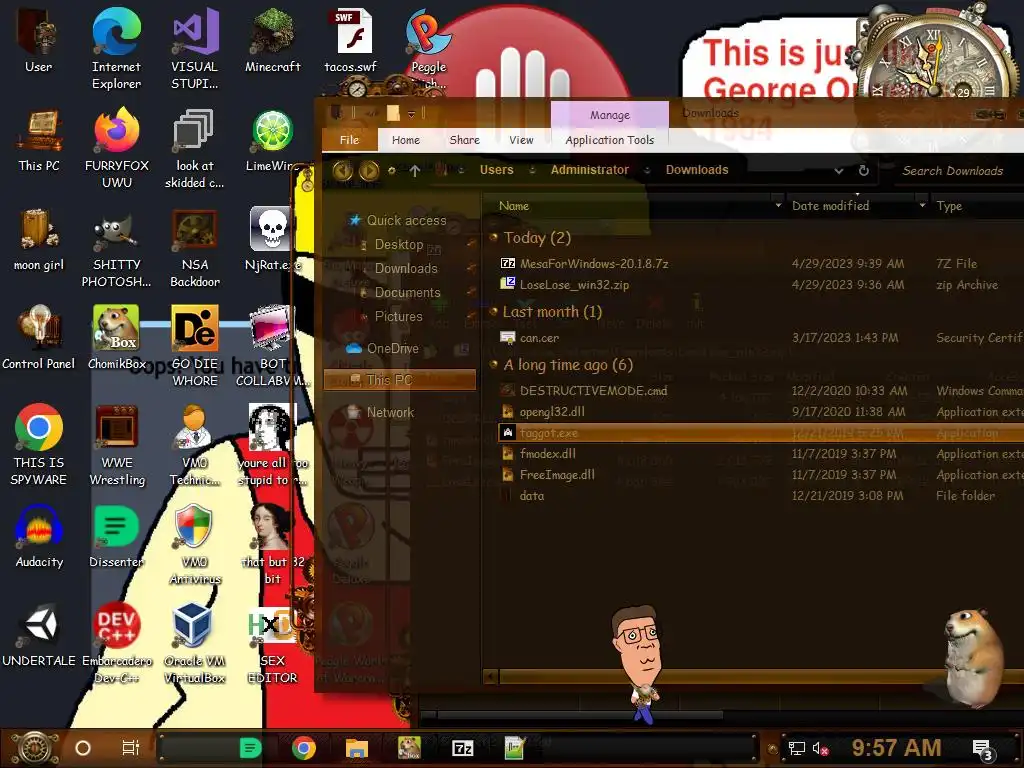Image resolution: width=1024 pixels, height=768 pixels.
Task: Open the Internet Explorer desktop icon
Action: pyautogui.click(x=116, y=49)
